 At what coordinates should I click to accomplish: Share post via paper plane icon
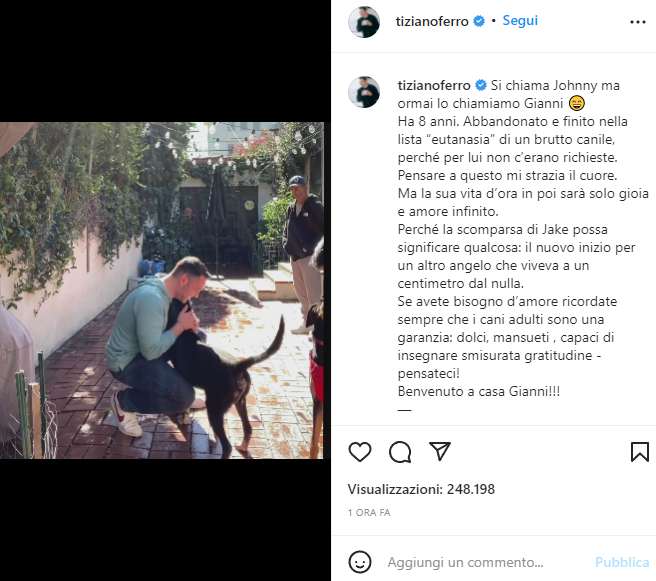(x=440, y=452)
